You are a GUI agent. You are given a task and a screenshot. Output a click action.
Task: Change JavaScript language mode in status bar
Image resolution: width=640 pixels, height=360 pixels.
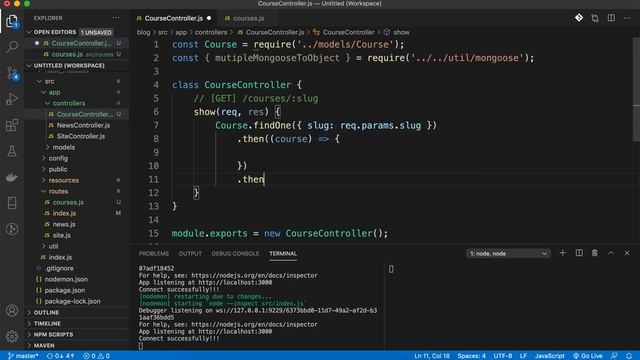tap(550, 356)
